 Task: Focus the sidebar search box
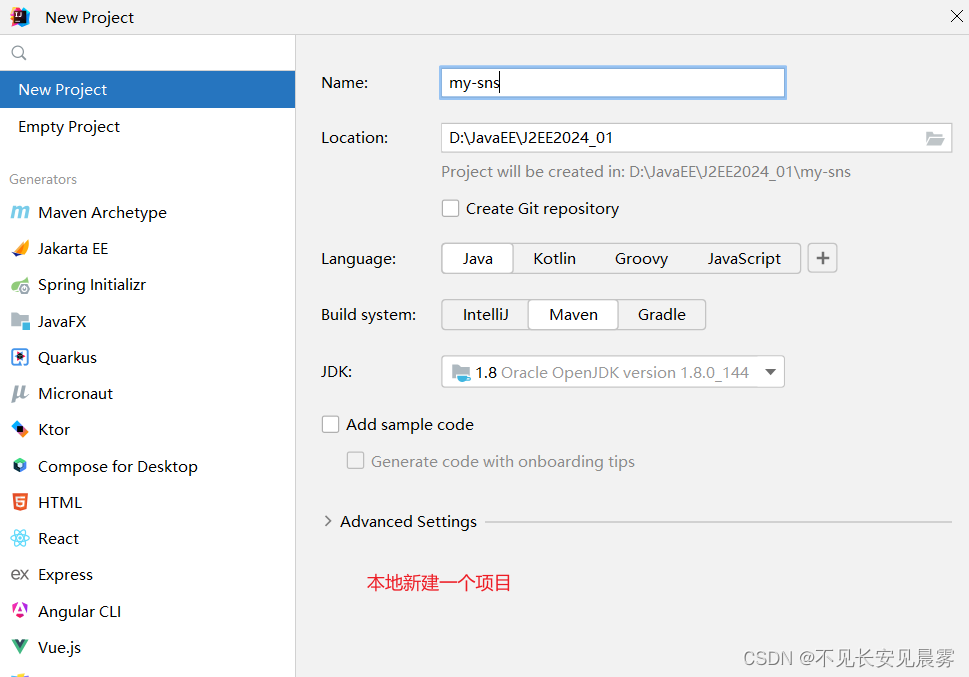click(148, 53)
